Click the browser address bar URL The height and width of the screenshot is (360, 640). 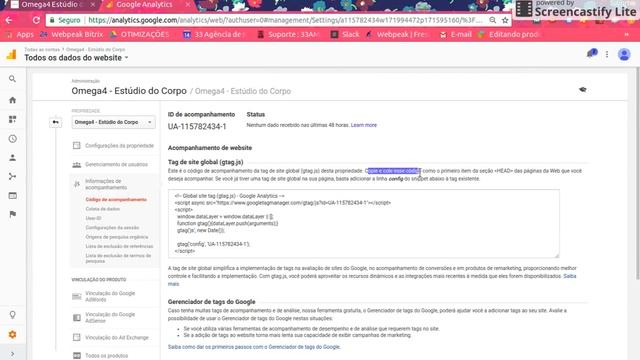pos(286,20)
